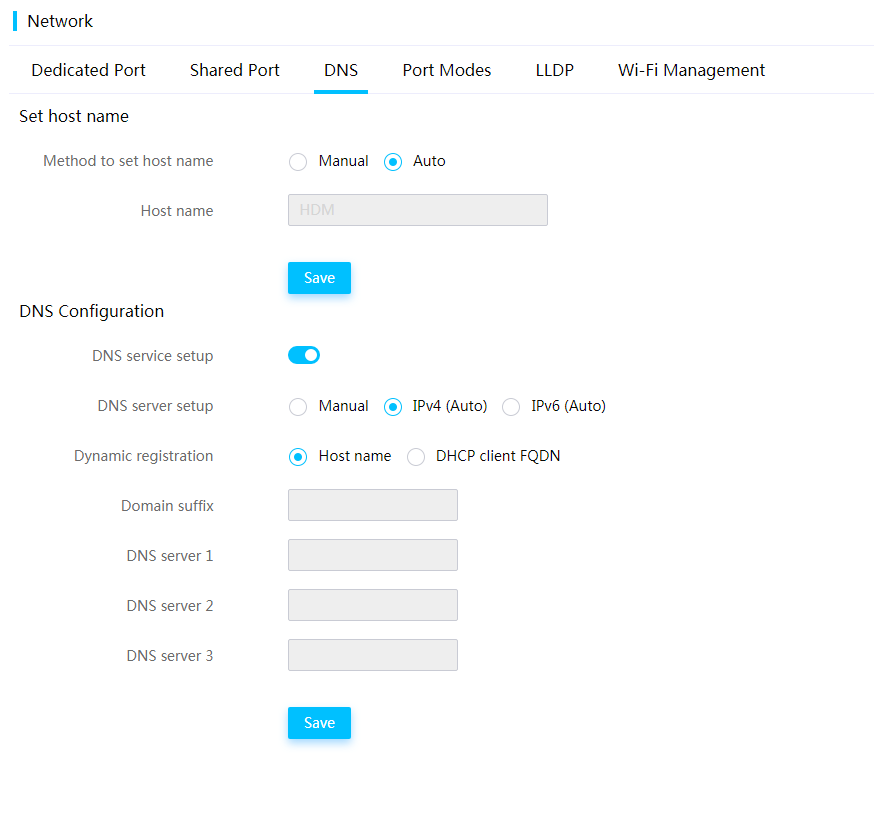The image size is (874, 837).
Task: Save the DNS configuration
Action: point(319,723)
